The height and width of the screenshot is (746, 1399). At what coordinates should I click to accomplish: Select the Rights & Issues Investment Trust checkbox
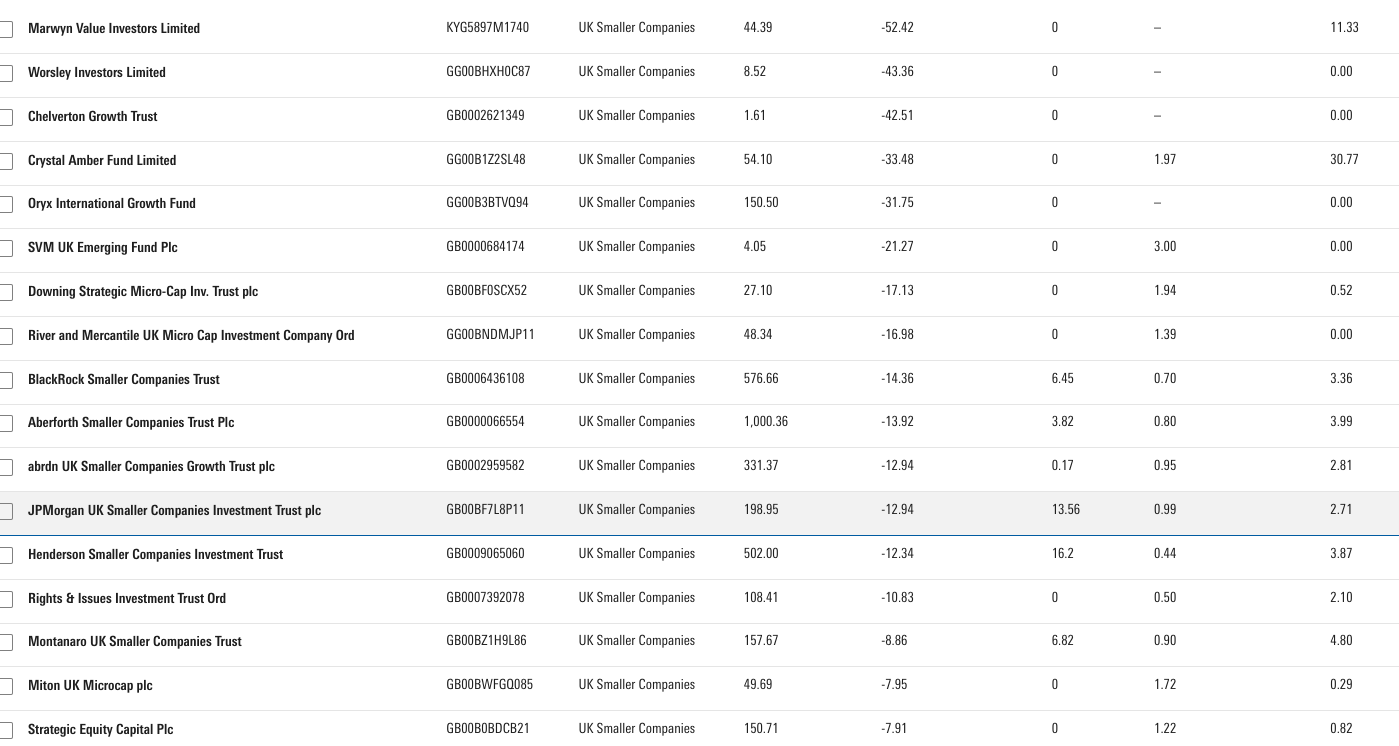pyautogui.click(x=5, y=599)
